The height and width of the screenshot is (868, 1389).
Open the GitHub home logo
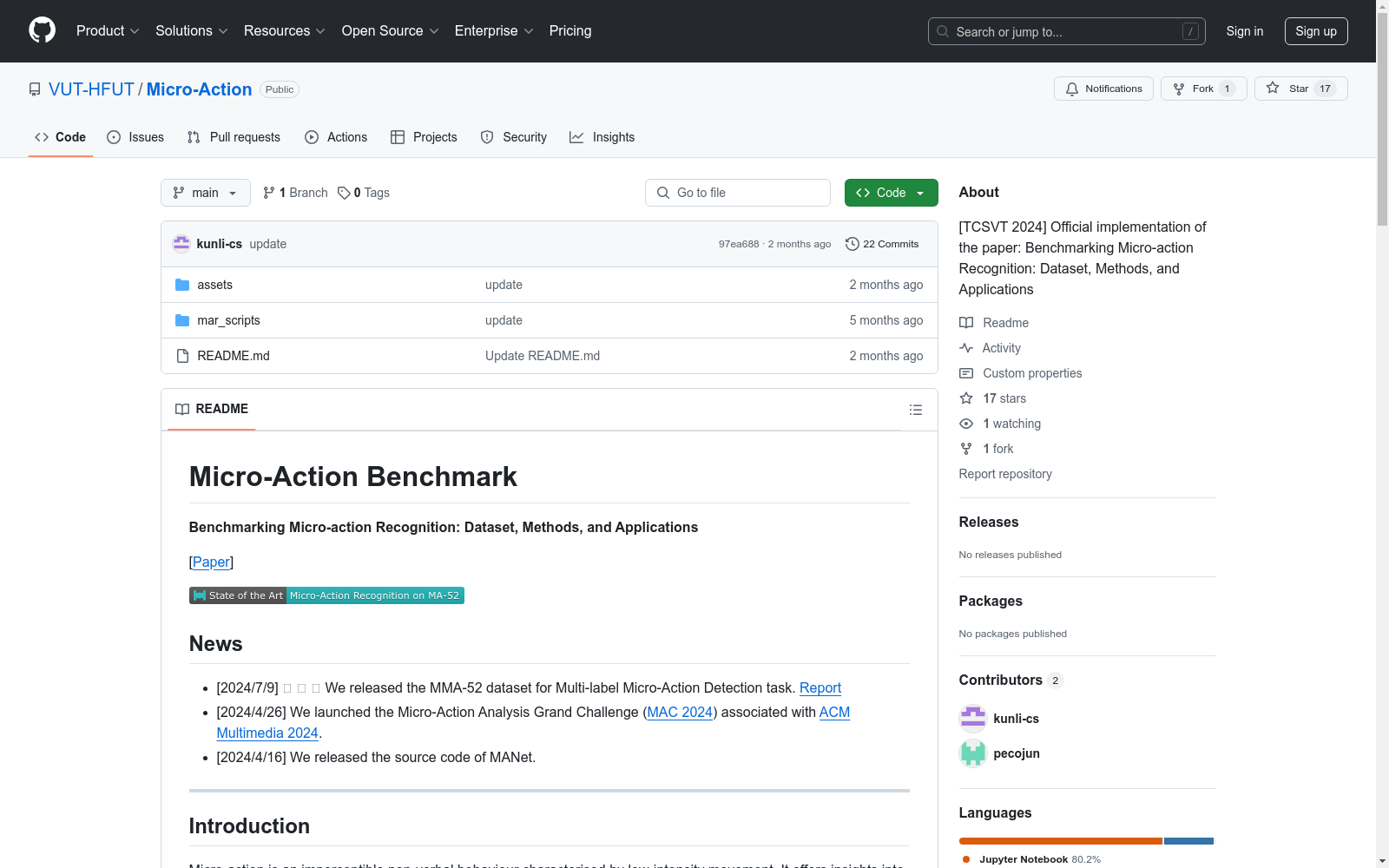42,30
